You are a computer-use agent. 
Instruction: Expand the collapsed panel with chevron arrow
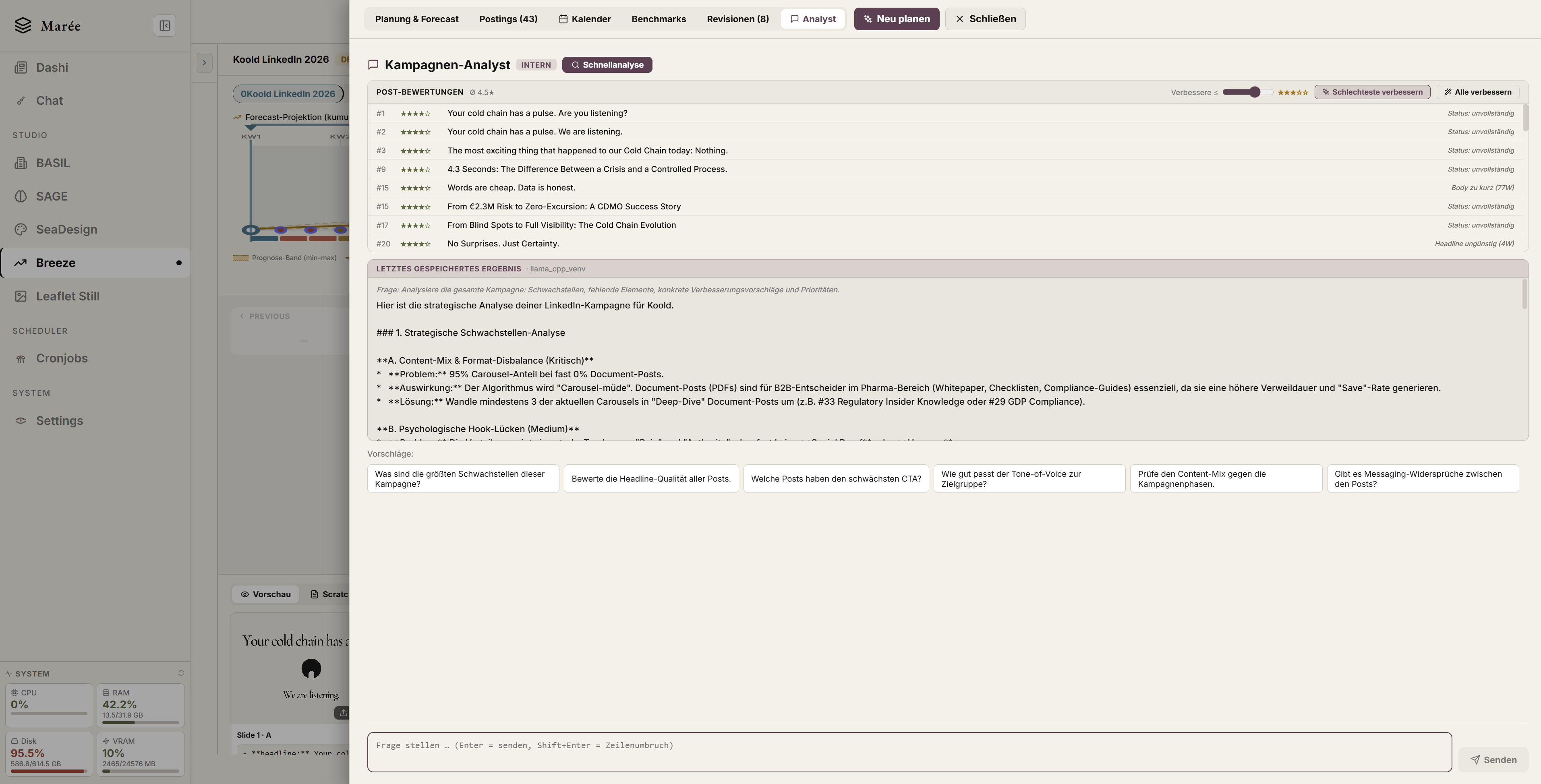pos(204,63)
